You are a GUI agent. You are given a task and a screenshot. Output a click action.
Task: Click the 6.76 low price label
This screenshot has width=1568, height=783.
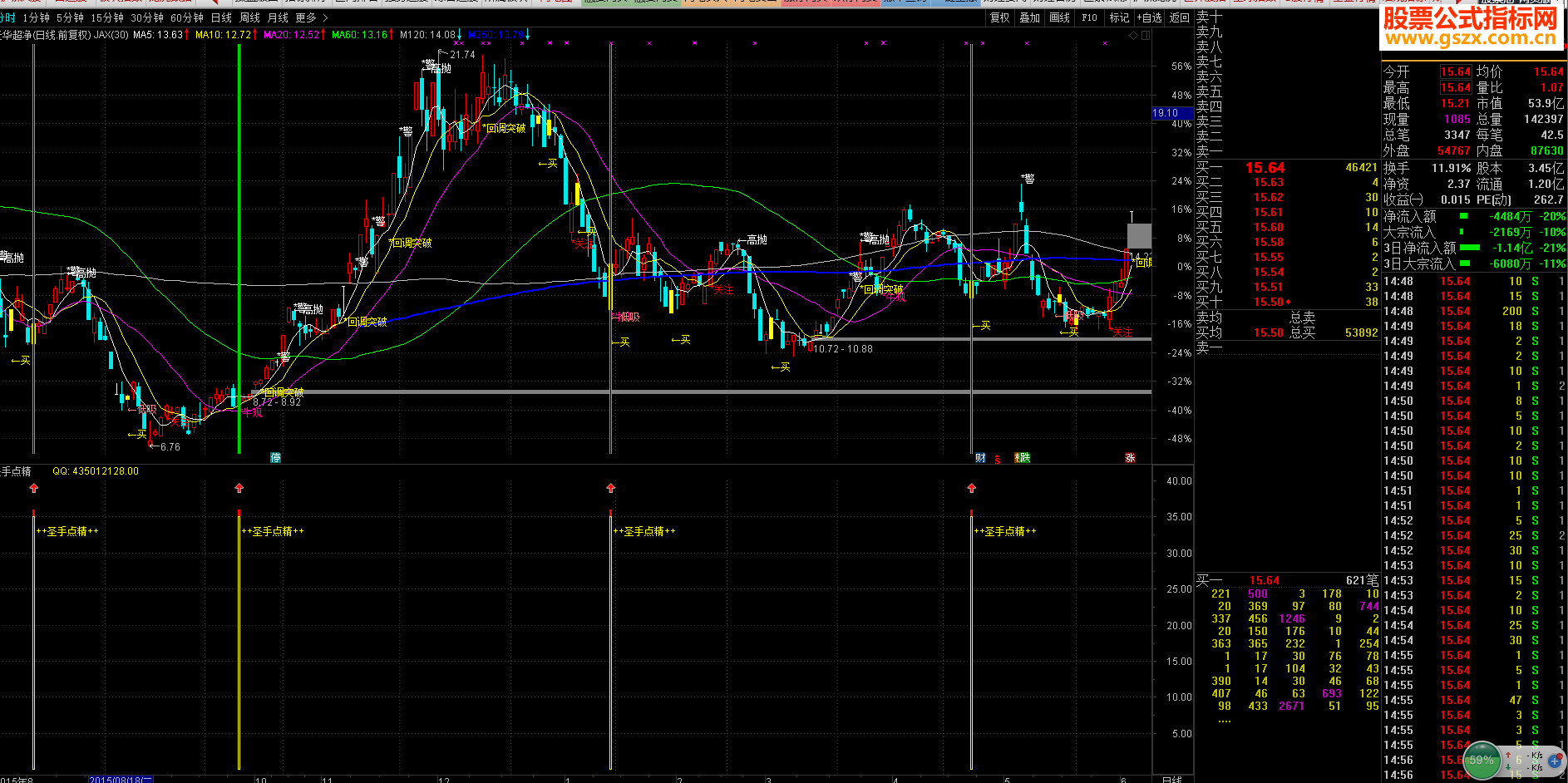170,447
